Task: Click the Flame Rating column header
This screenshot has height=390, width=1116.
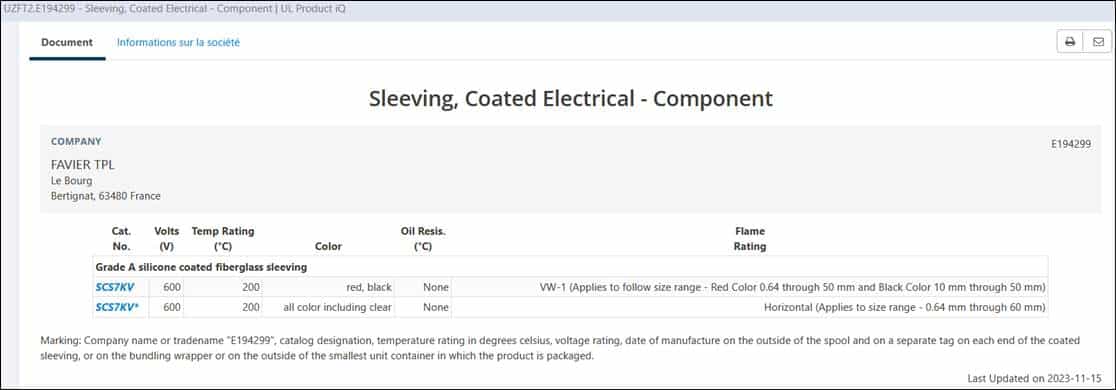Action: [x=749, y=239]
